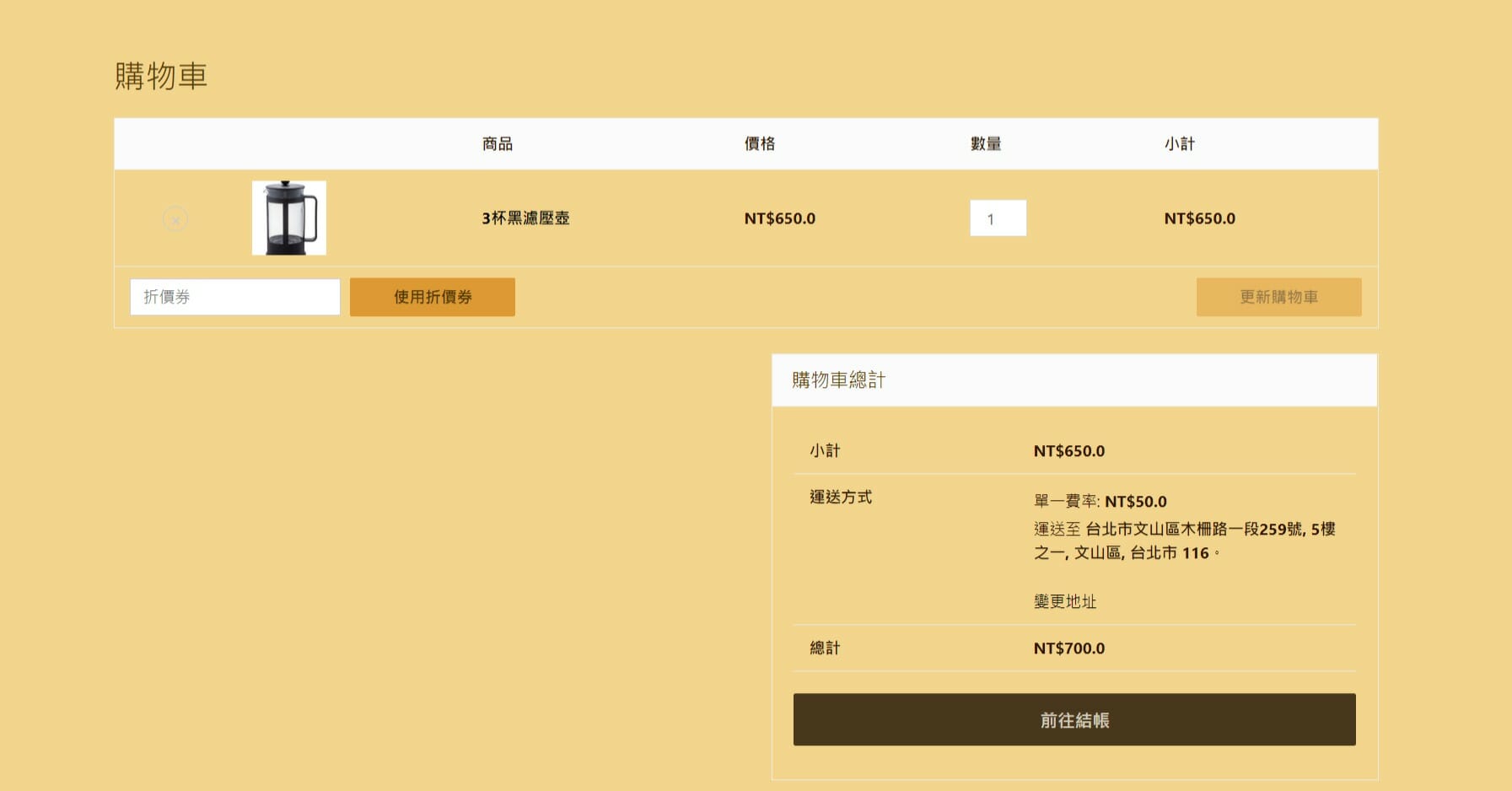Focus the quantity field showing 1
This screenshot has width=1512, height=791.
coord(998,218)
